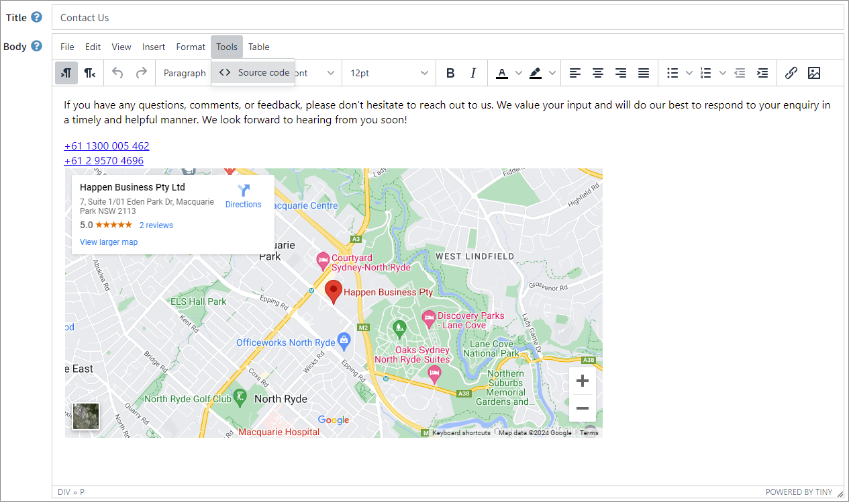This screenshot has height=502, width=849.
Task: Open the Paragraph block format dropdown
Action: pos(185,73)
